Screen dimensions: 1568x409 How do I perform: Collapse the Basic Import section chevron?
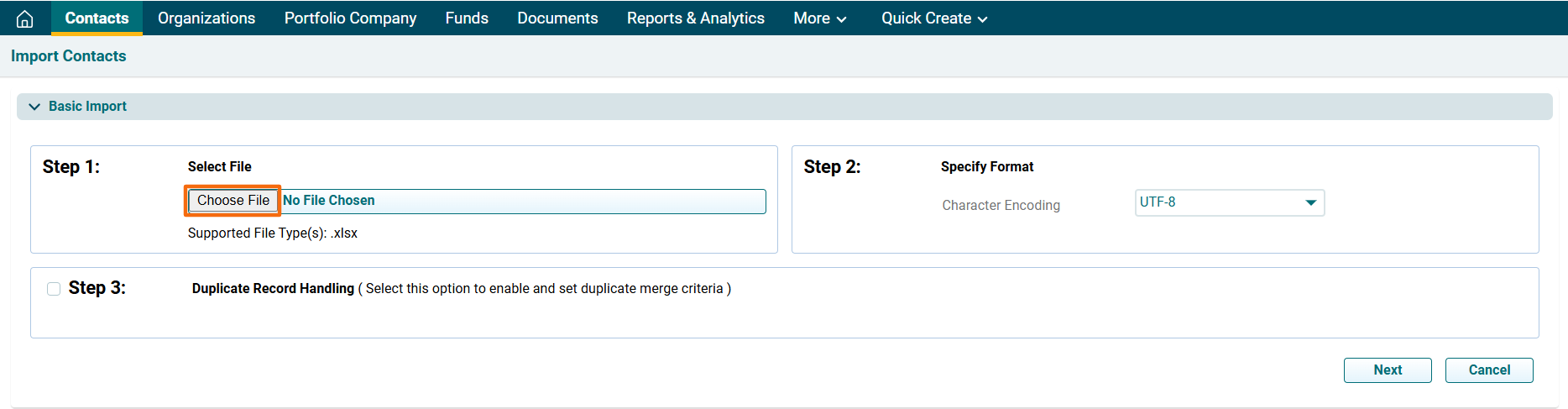pos(34,107)
